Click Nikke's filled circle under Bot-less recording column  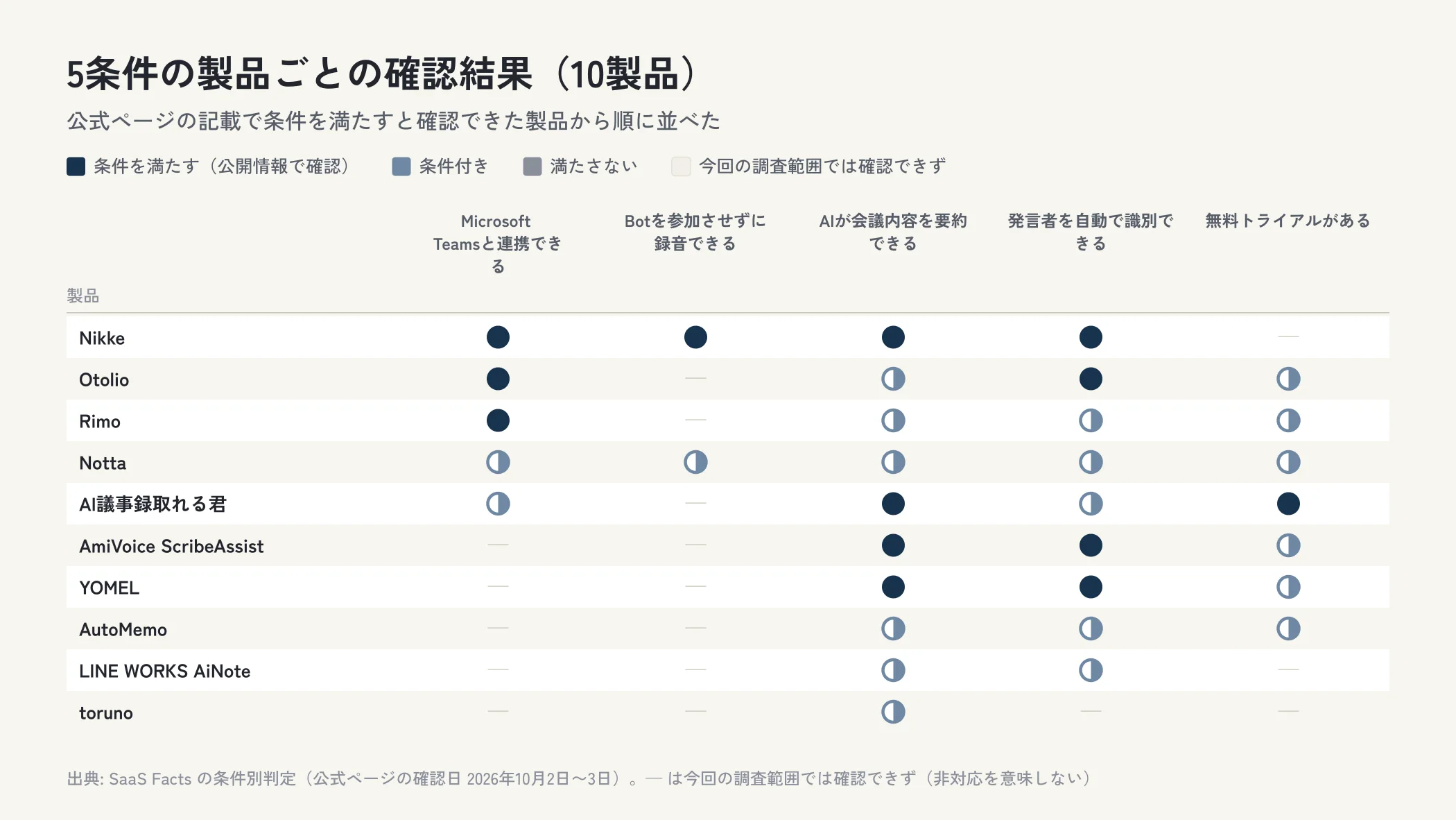(695, 337)
